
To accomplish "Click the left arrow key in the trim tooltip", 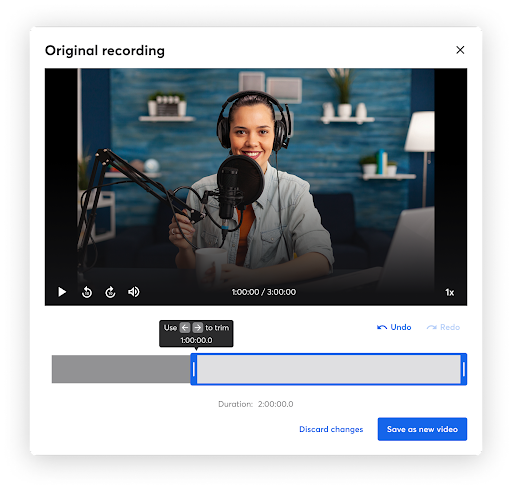I will pyautogui.click(x=185, y=328).
